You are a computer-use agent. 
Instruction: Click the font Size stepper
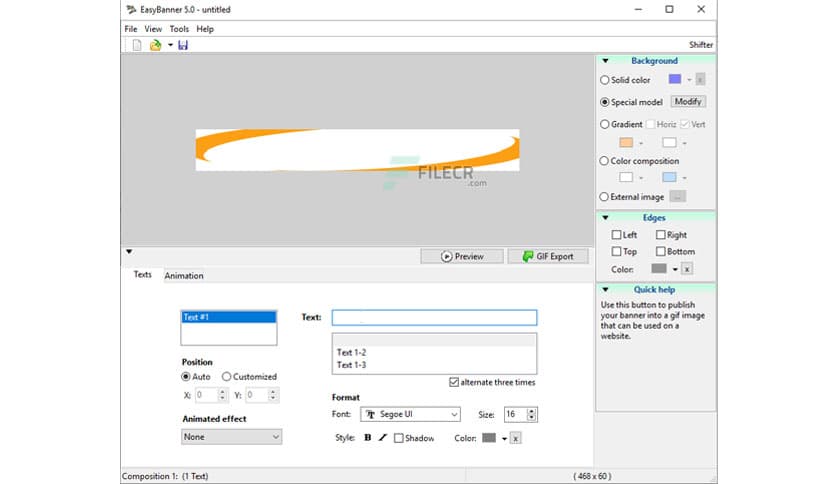531,414
